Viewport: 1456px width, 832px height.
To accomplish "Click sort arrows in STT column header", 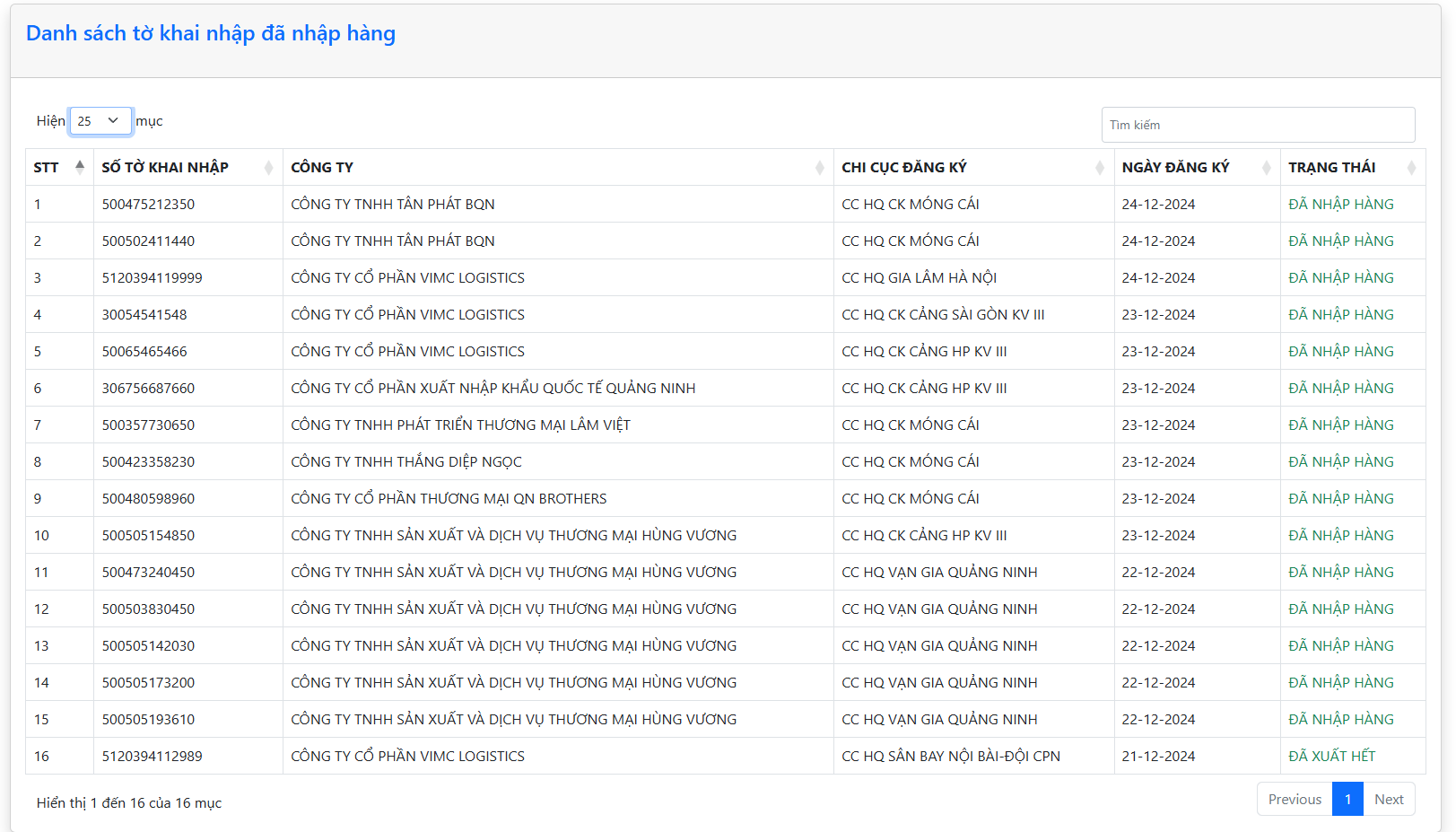I will 80,167.
